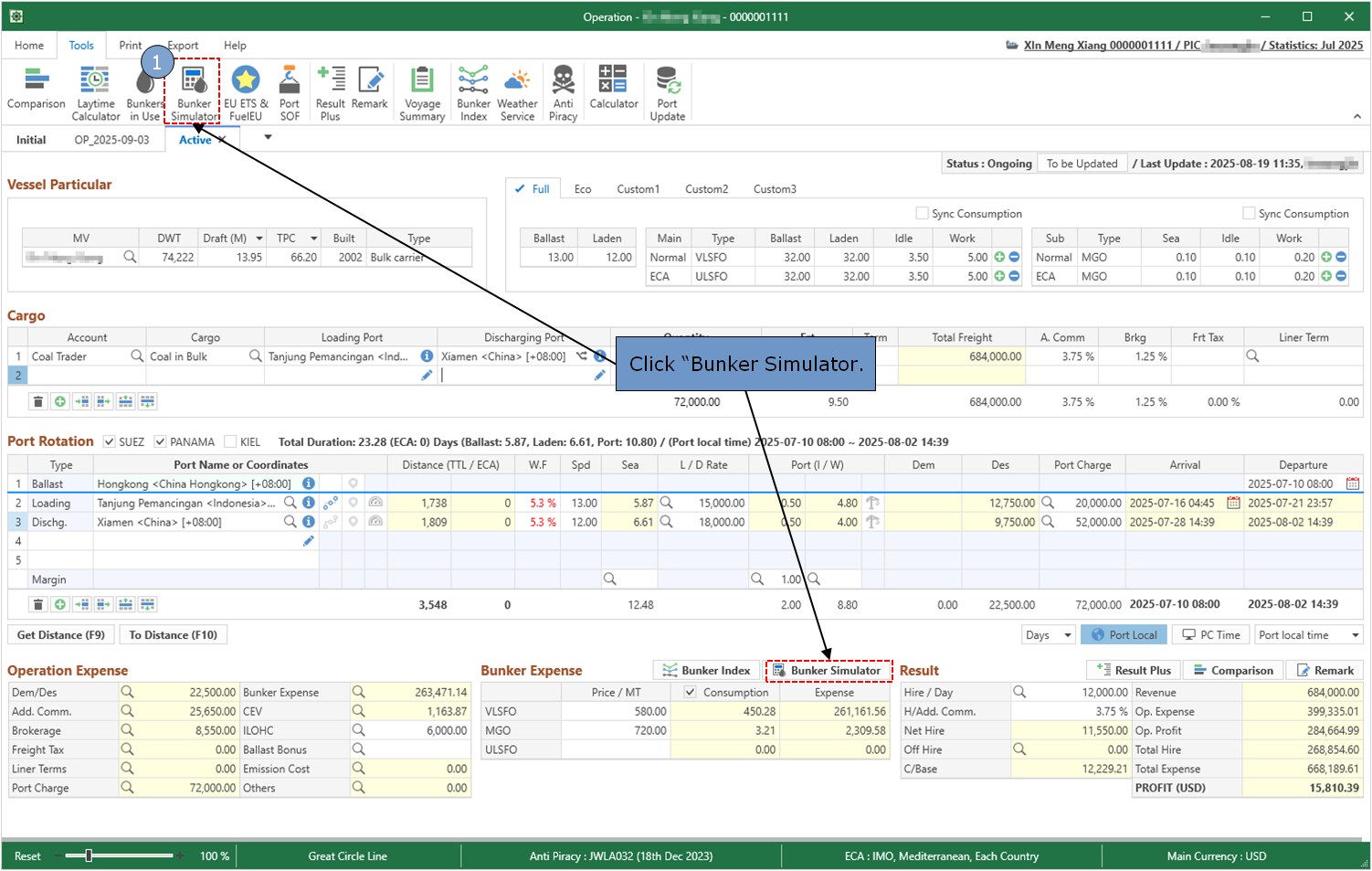Expand the Days unit dropdown
The height and width of the screenshot is (871, 1372).
click(1048, 635)
